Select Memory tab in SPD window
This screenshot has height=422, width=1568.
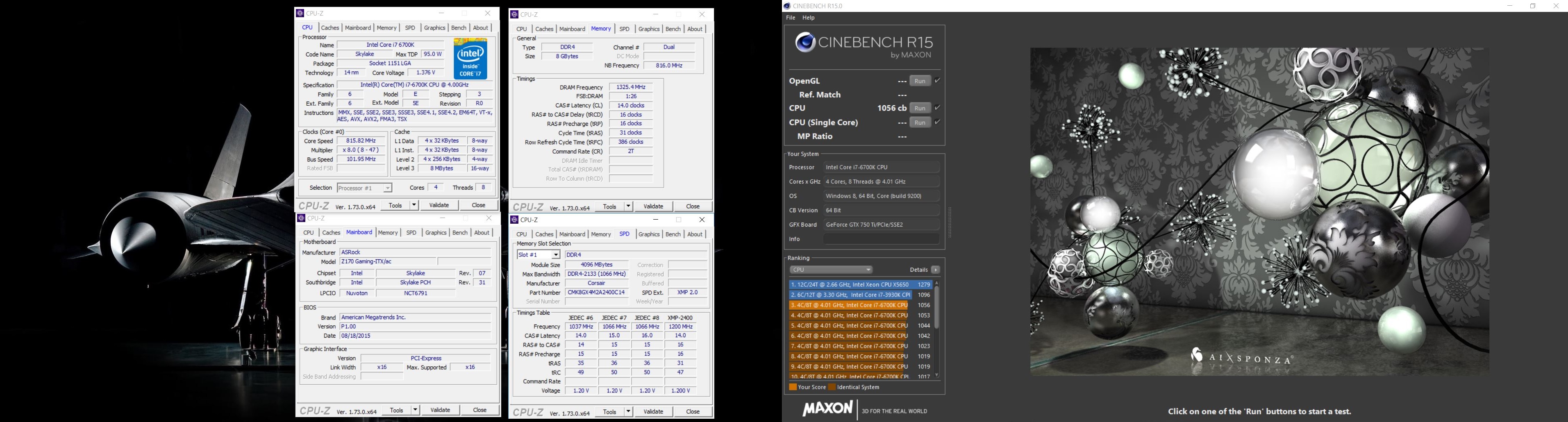(x=601, y=234)
